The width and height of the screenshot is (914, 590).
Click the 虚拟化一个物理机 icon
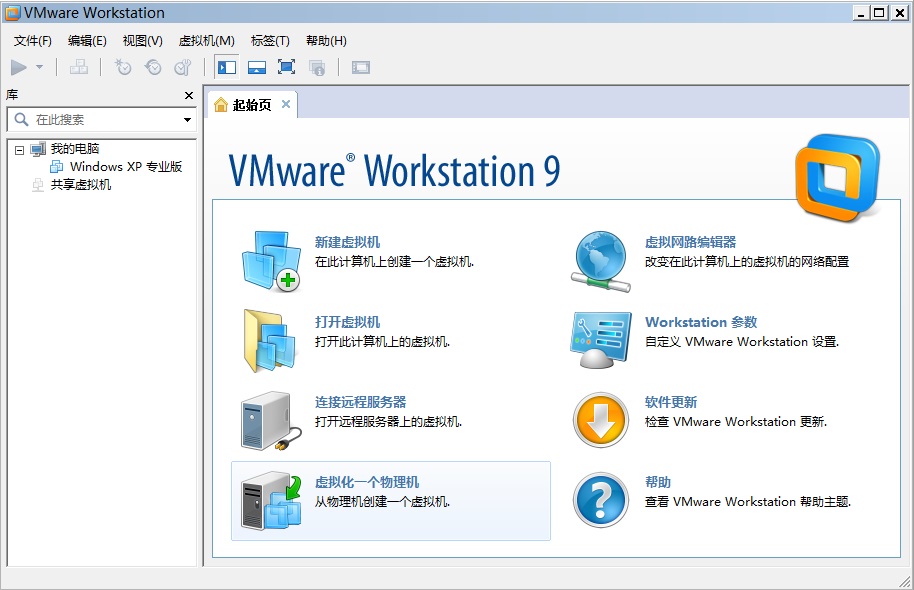271,500
